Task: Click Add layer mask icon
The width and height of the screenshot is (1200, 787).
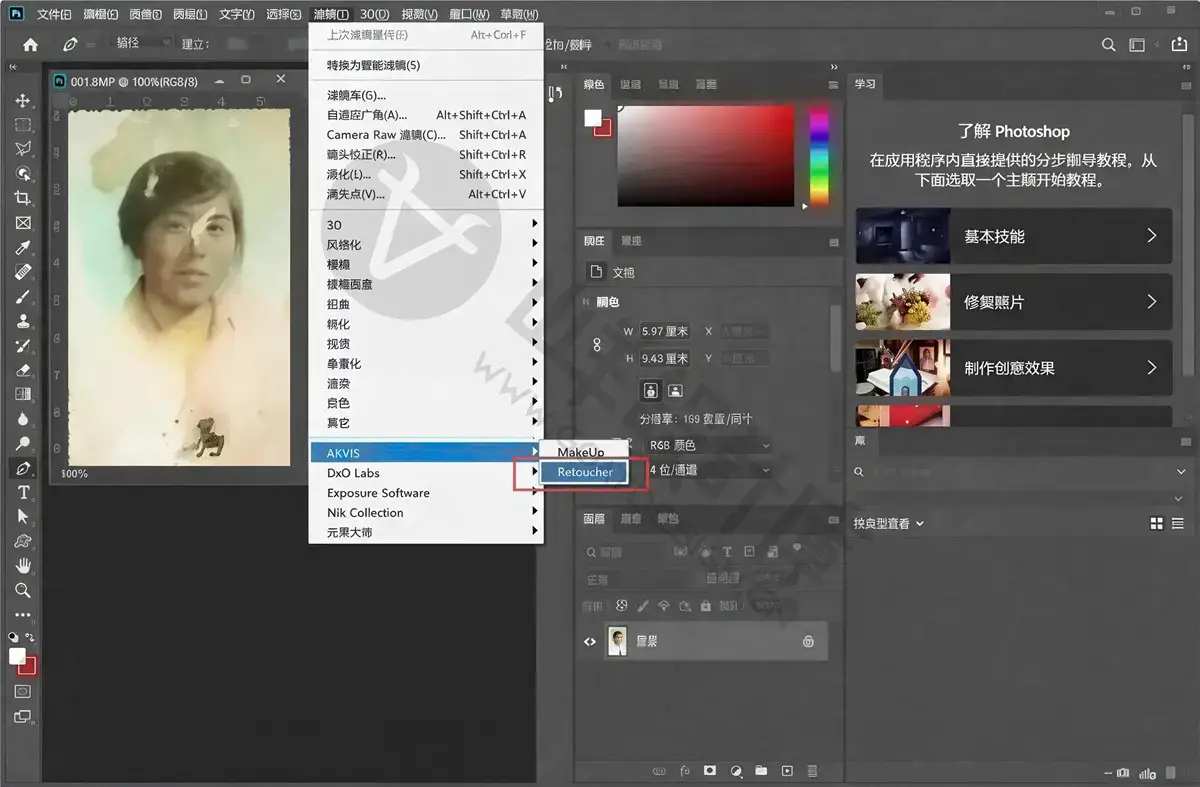Action: [710, 771]
